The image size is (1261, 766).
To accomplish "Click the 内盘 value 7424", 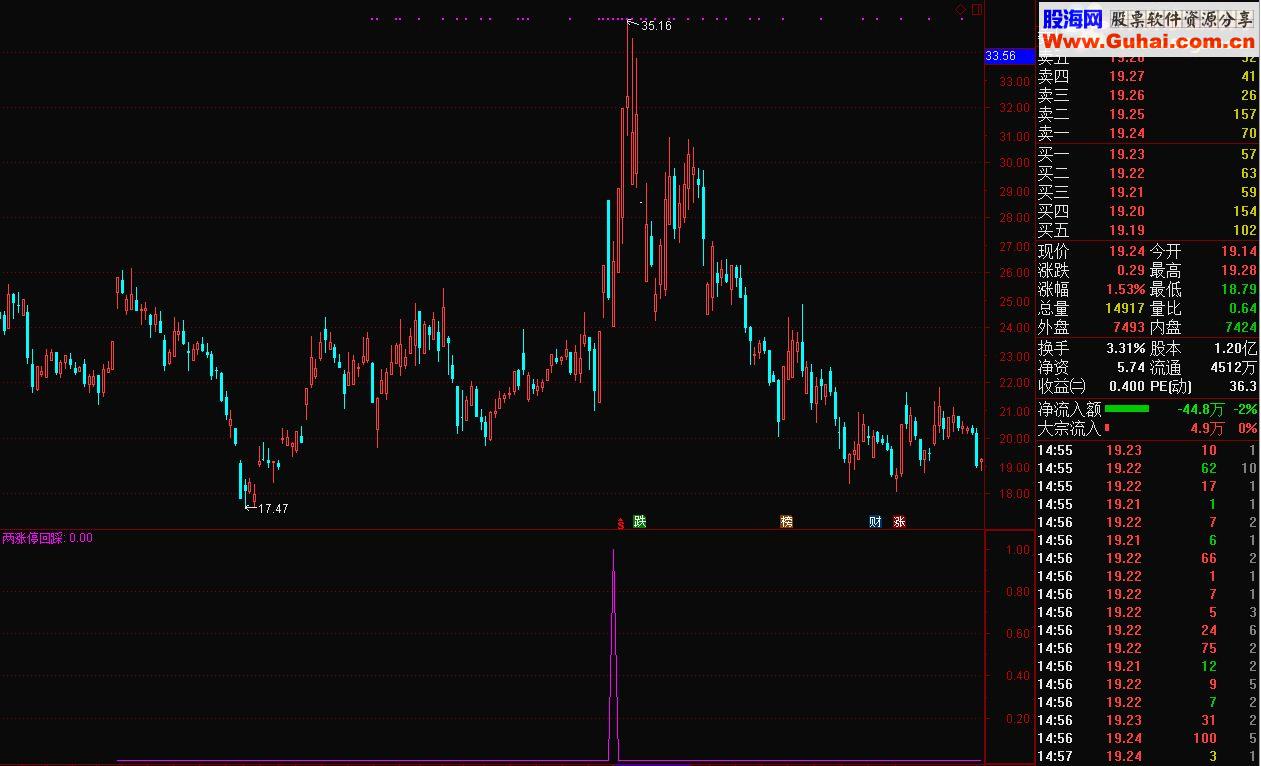I will coord(1242,327).
